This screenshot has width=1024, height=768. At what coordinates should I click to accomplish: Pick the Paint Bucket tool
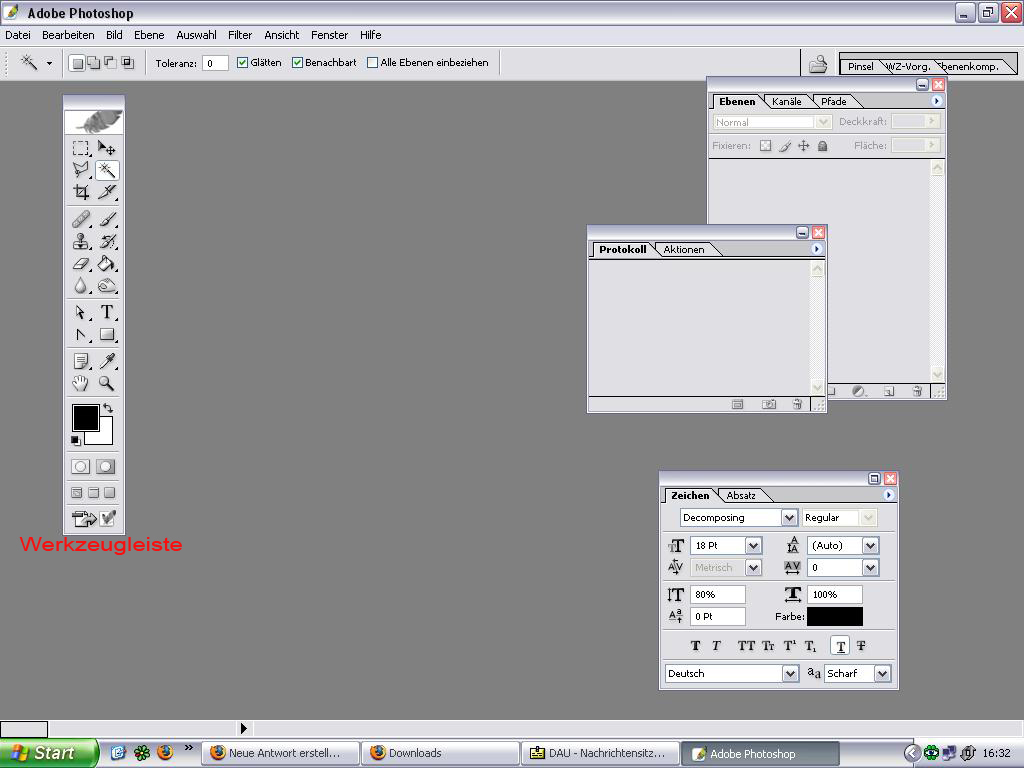click(107, 264)
